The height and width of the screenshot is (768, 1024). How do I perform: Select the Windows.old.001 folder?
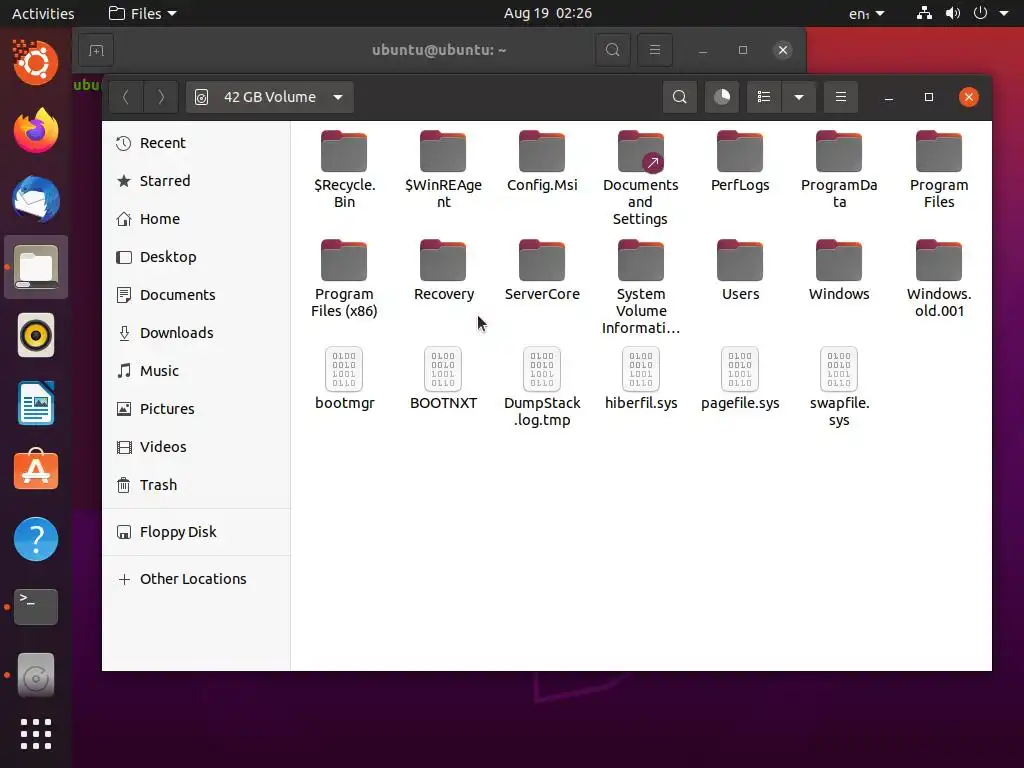click(938, 279)
